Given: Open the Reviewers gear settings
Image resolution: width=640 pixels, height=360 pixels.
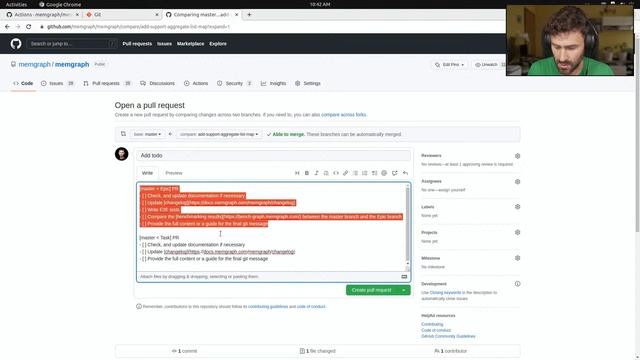Looking at the screenshot, I should coord(518,156).
